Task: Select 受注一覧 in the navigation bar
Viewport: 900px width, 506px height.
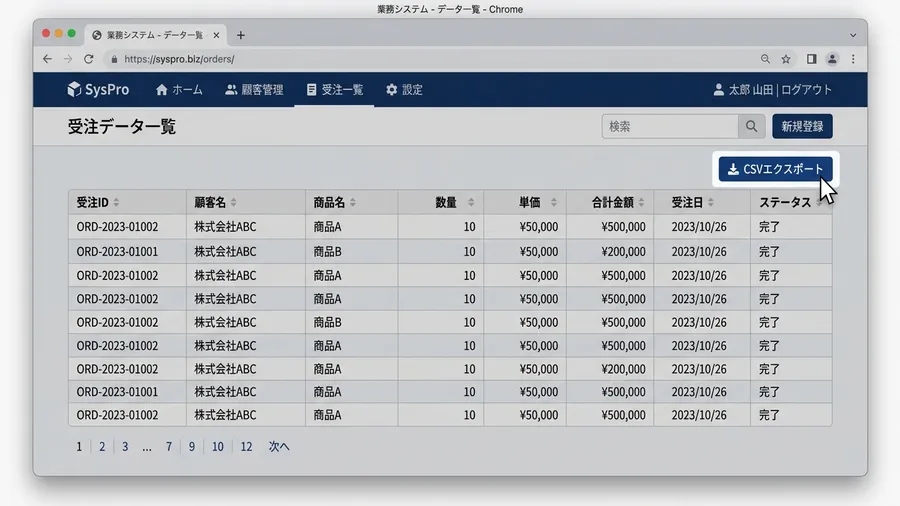Action: [x=335, y=89]
